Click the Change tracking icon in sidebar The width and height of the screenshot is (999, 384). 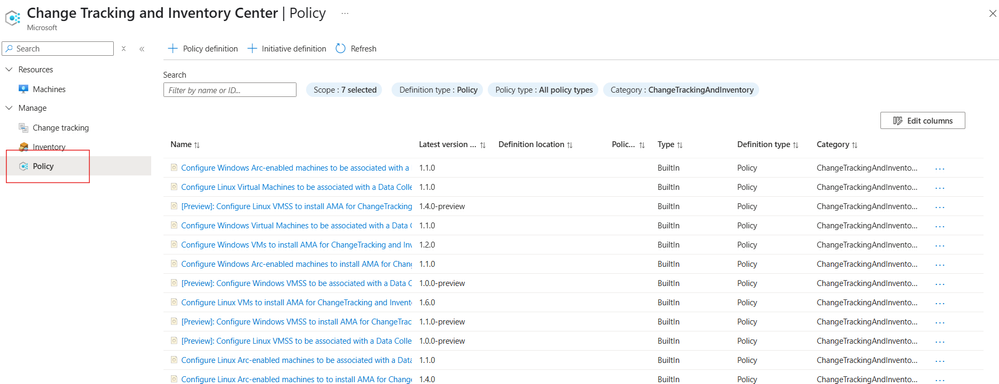coord(24,127)
